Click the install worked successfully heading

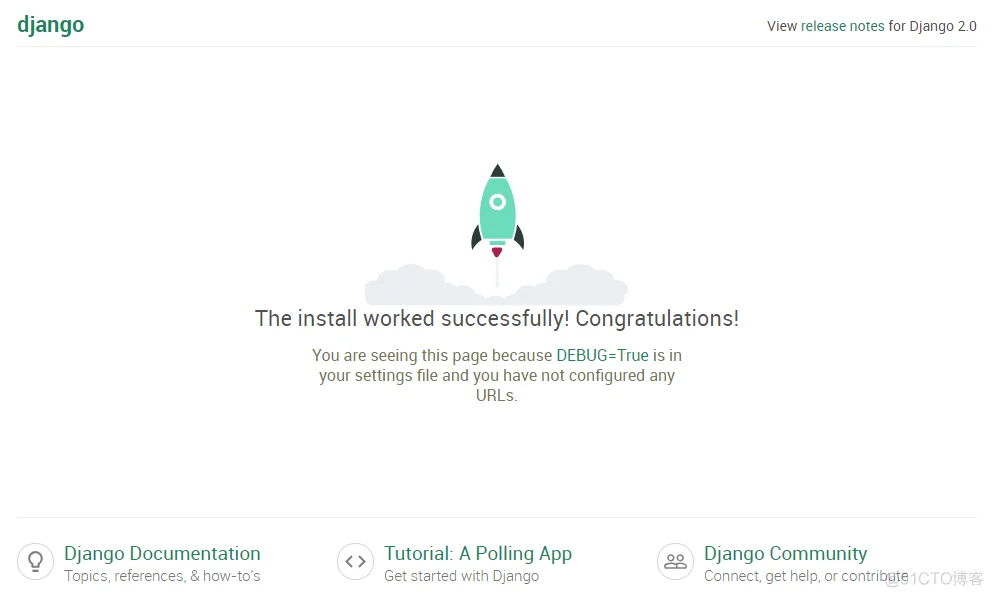click(496, 318)
